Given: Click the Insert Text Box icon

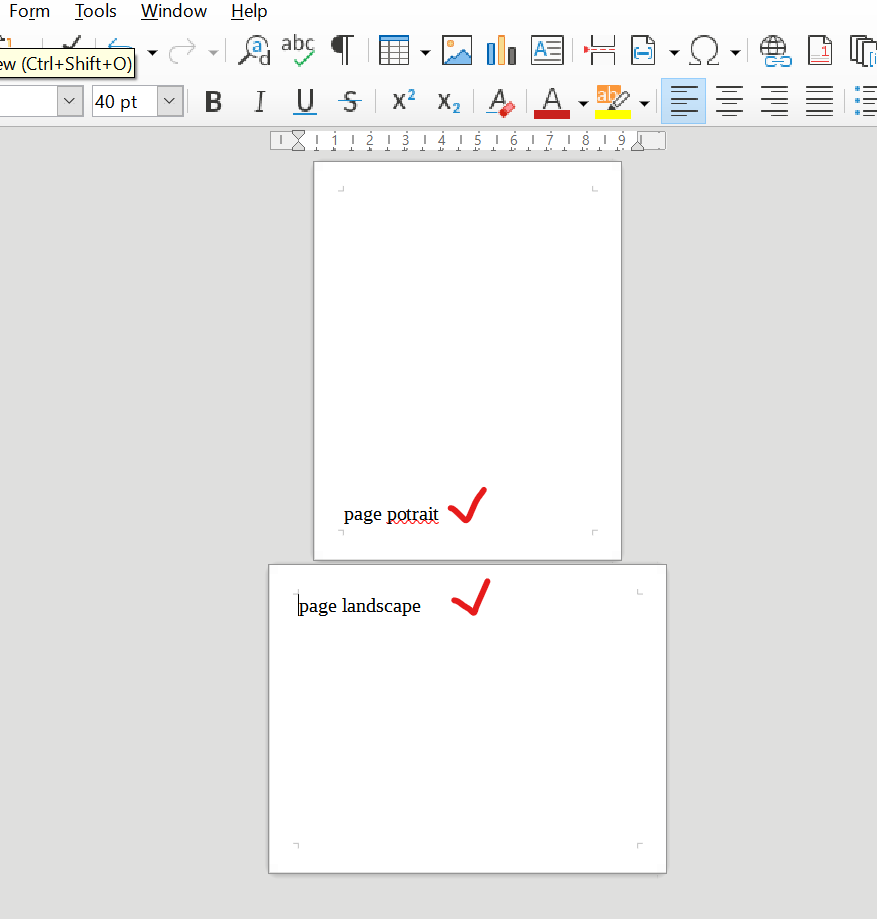Looking at the screenshot, I should pyautogui.click(x=547, y=50).
